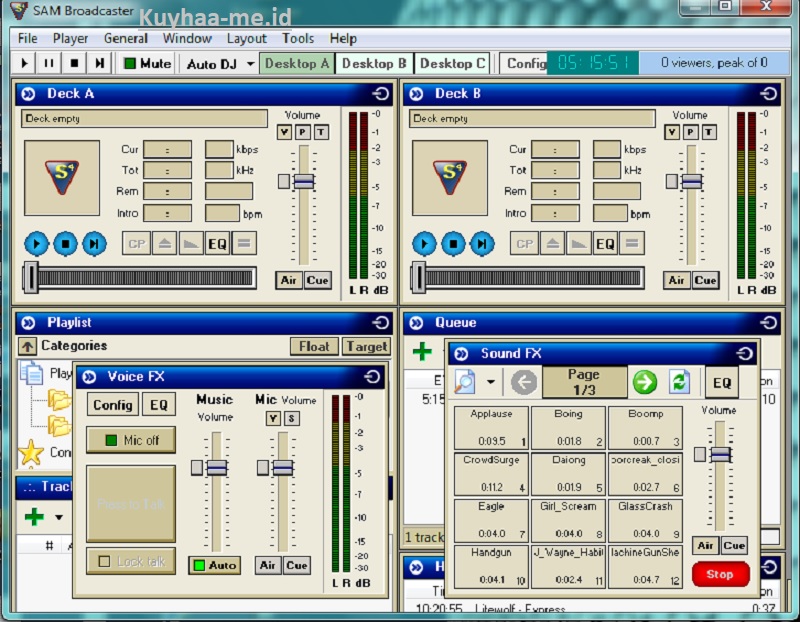Open the Layout menu

(246, 39)
